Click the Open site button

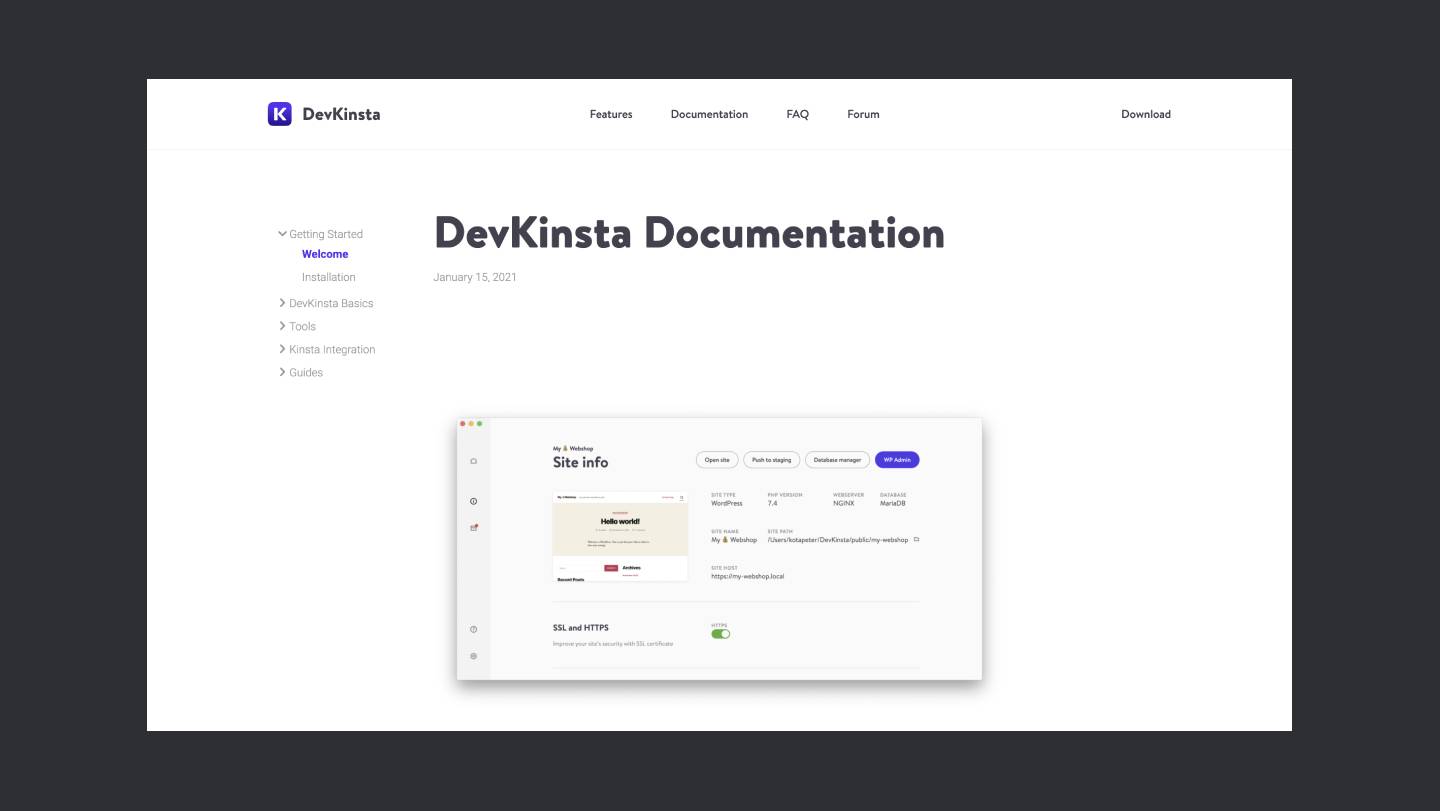coord(717,460)
